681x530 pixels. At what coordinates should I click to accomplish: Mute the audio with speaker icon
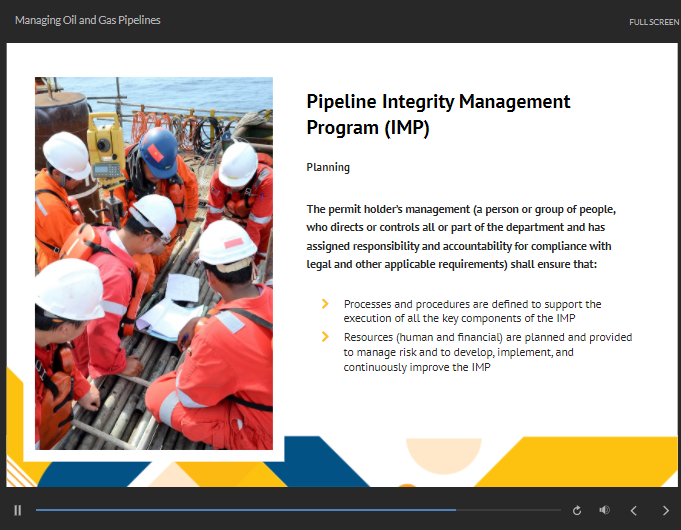605,510
